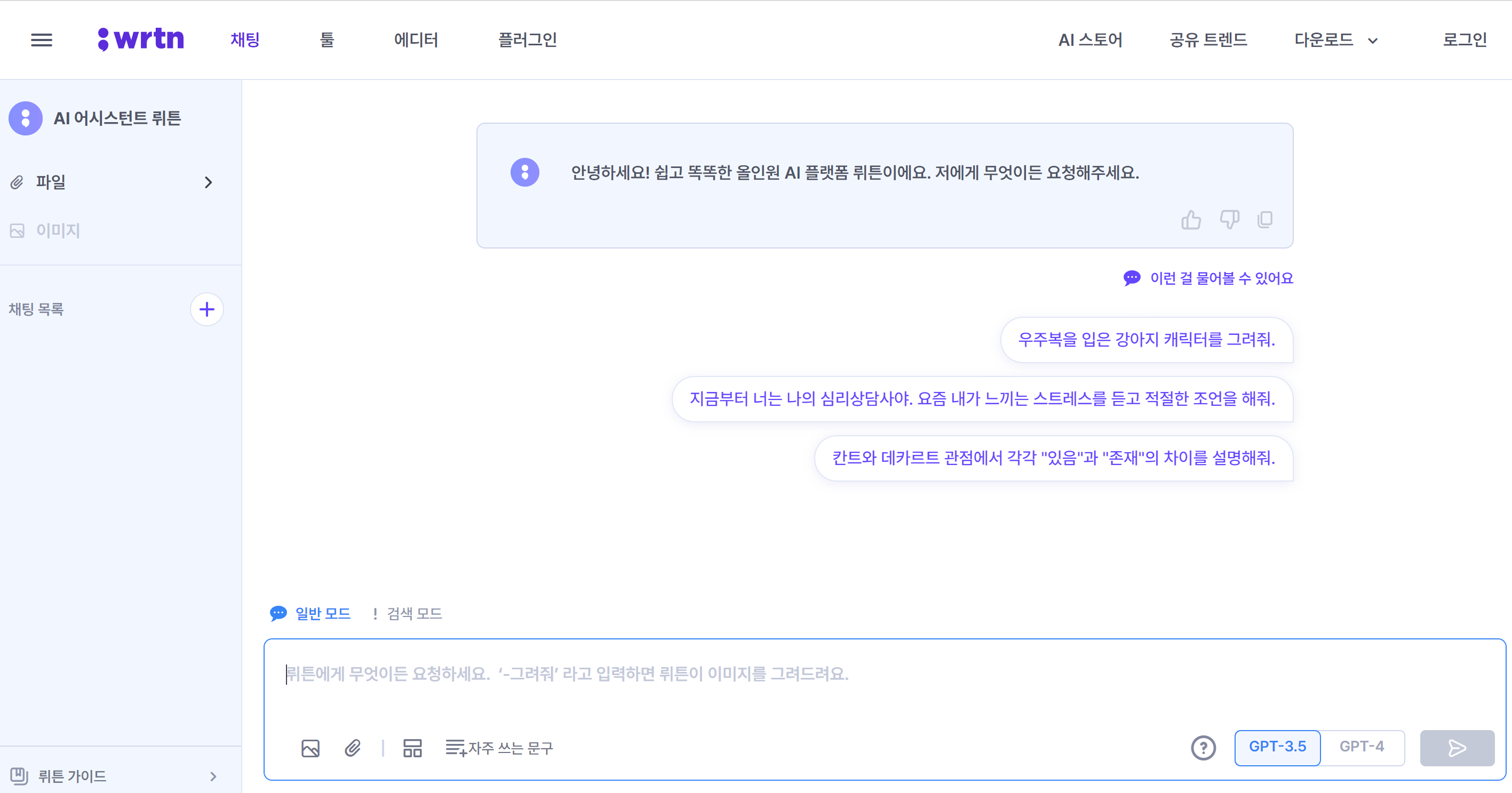
Task: Open the 툴 tab in navigation
Action: click(x=327, y=40)
